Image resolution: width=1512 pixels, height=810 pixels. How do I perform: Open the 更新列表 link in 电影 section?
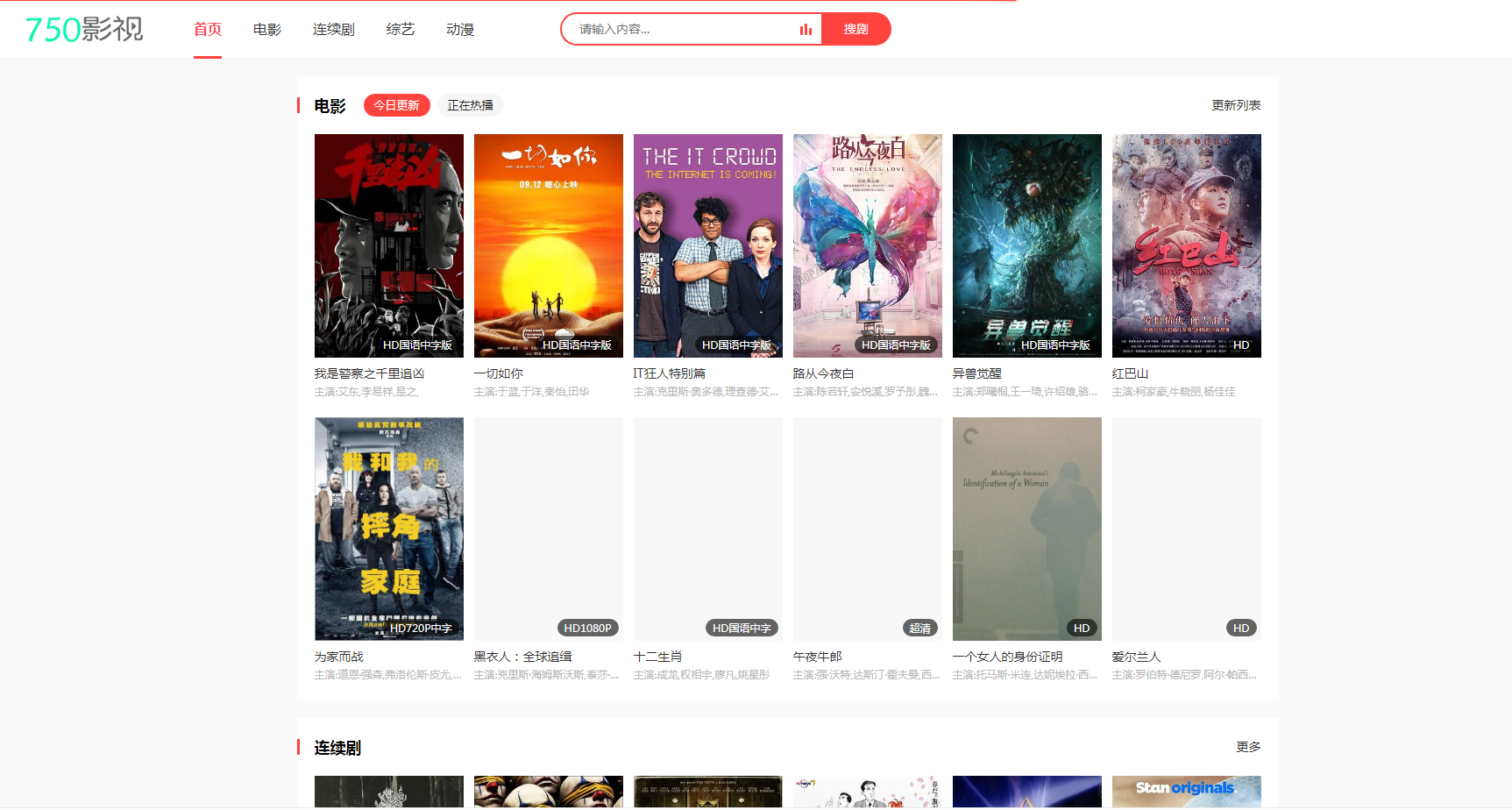coord(1236,105)
